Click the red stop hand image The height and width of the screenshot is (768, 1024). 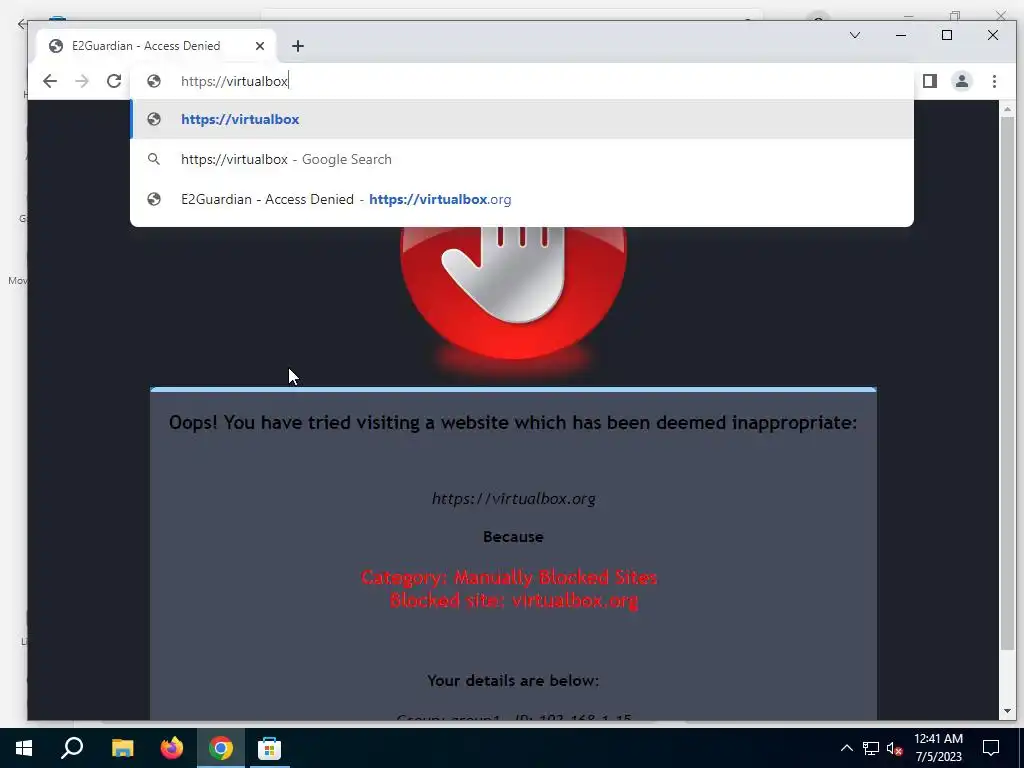click(513, 291)
